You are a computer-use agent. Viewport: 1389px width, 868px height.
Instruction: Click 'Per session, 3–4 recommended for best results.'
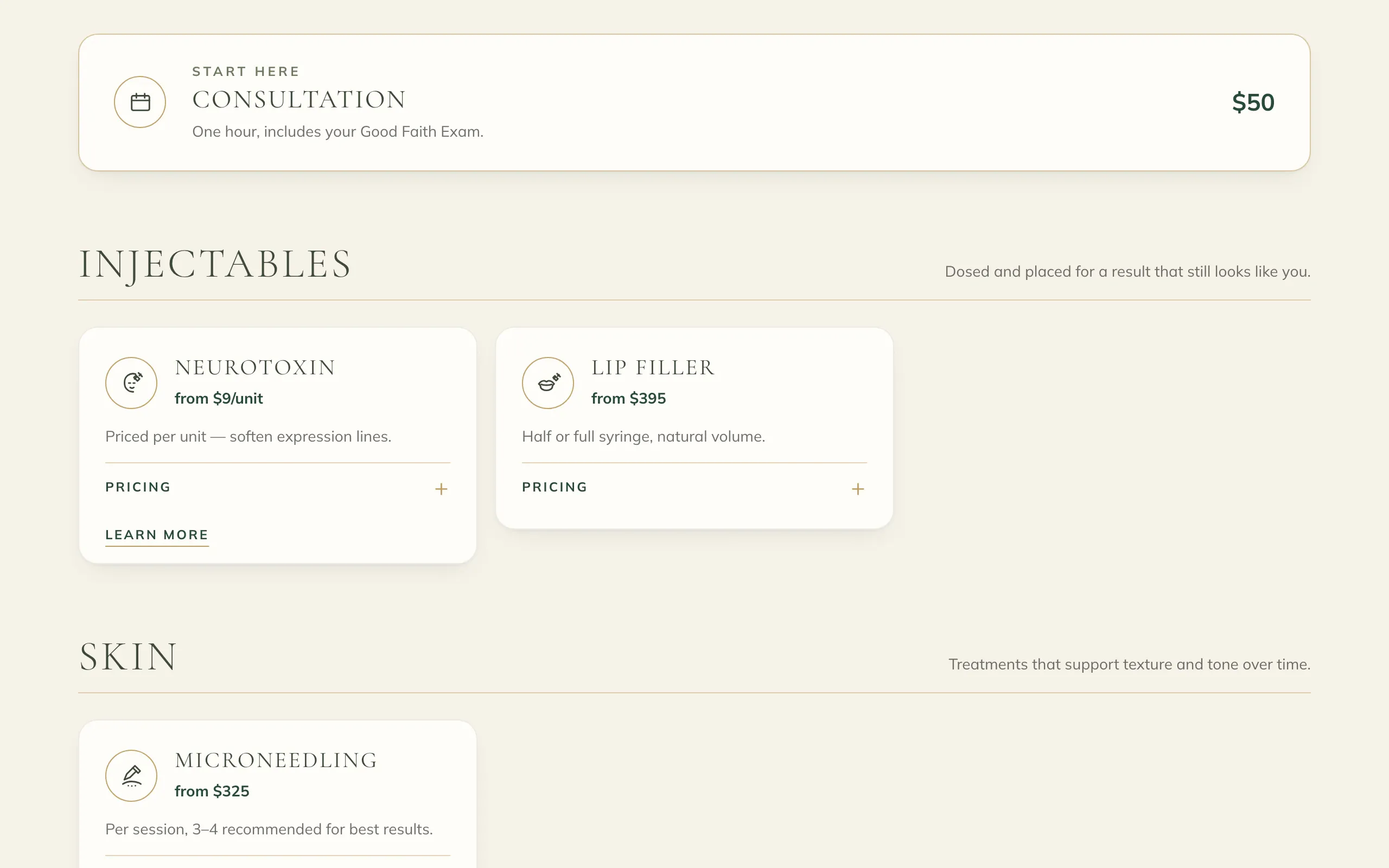tap(269, 829)
